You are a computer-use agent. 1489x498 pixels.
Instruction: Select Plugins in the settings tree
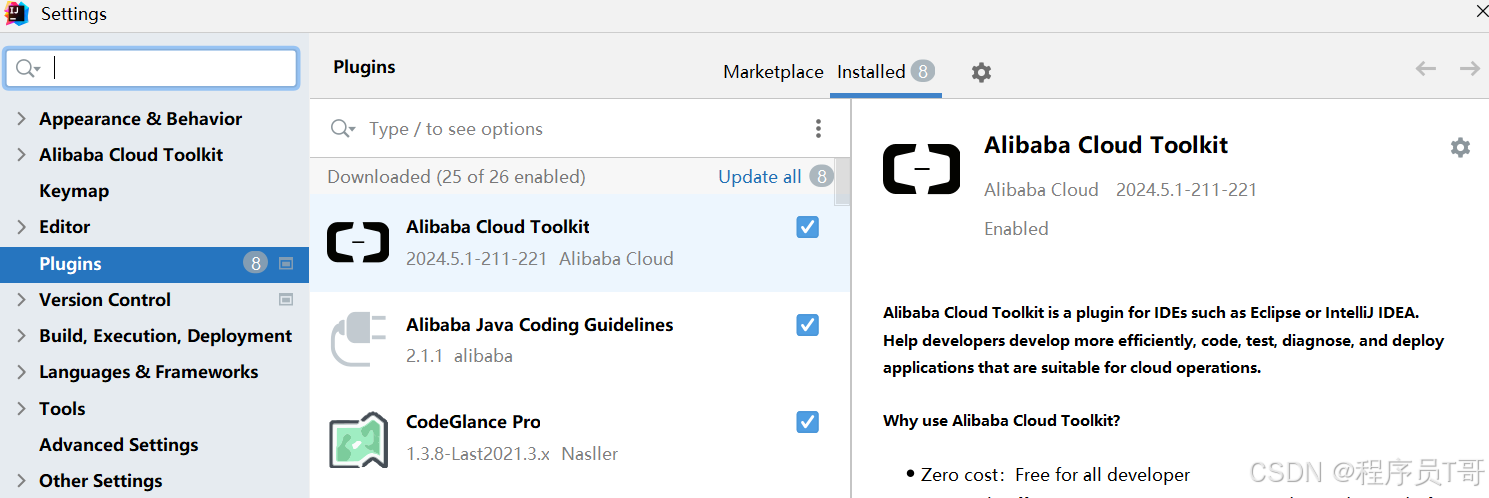click(x=154, y=263)
